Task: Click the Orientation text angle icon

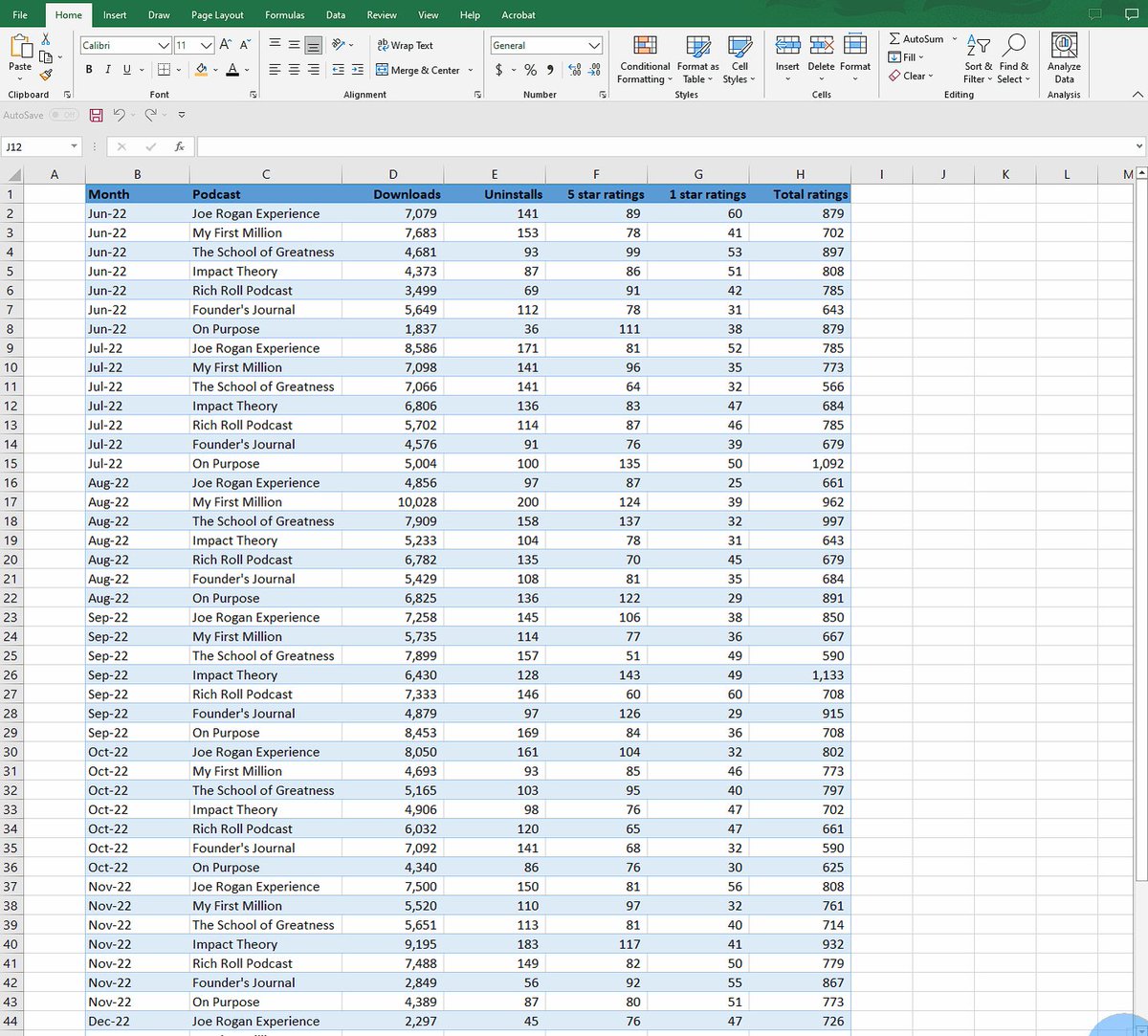Action: (x=339, y=45)
